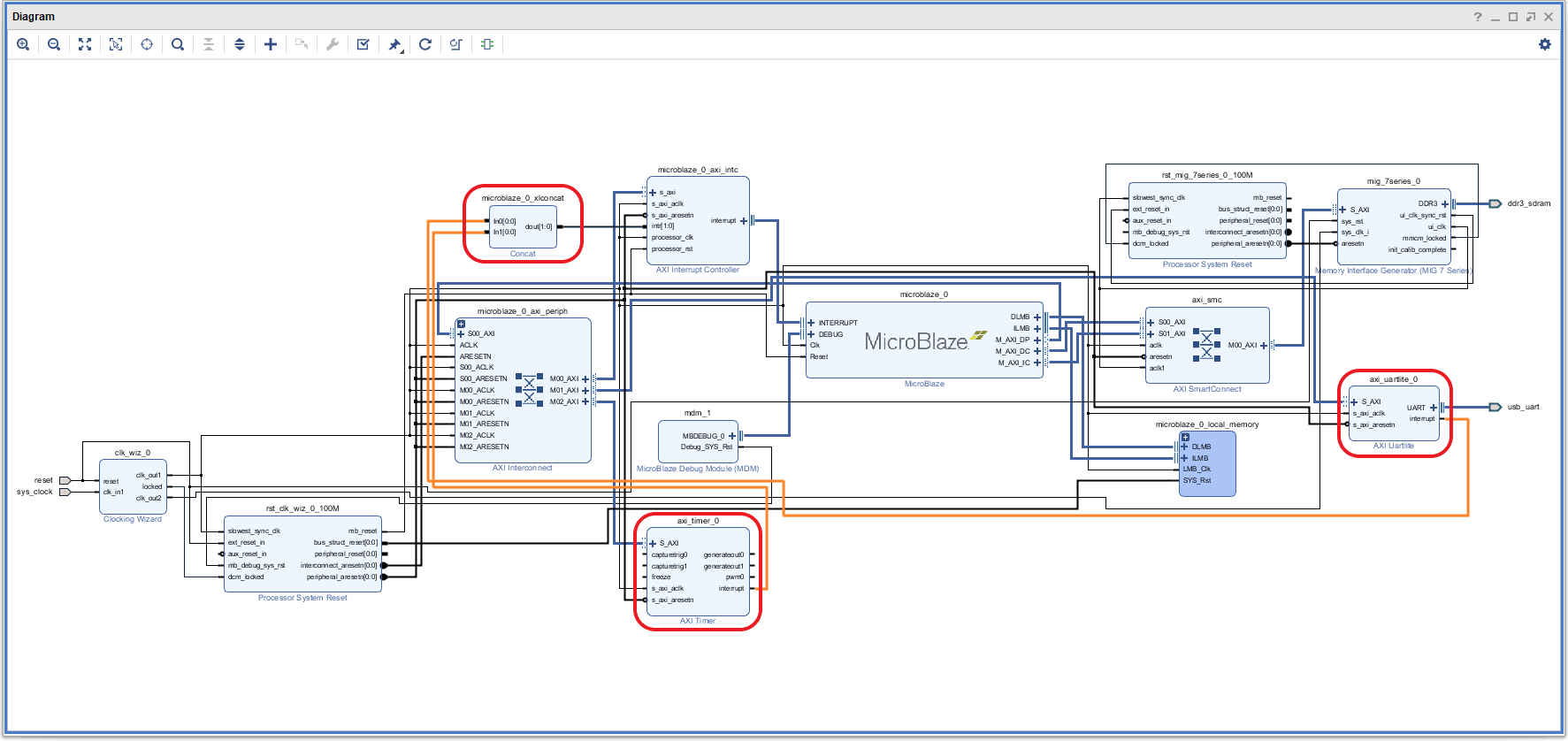Click the Zoom In magnifier icon
Screen dimensions: 1568x741
[23, 44]
